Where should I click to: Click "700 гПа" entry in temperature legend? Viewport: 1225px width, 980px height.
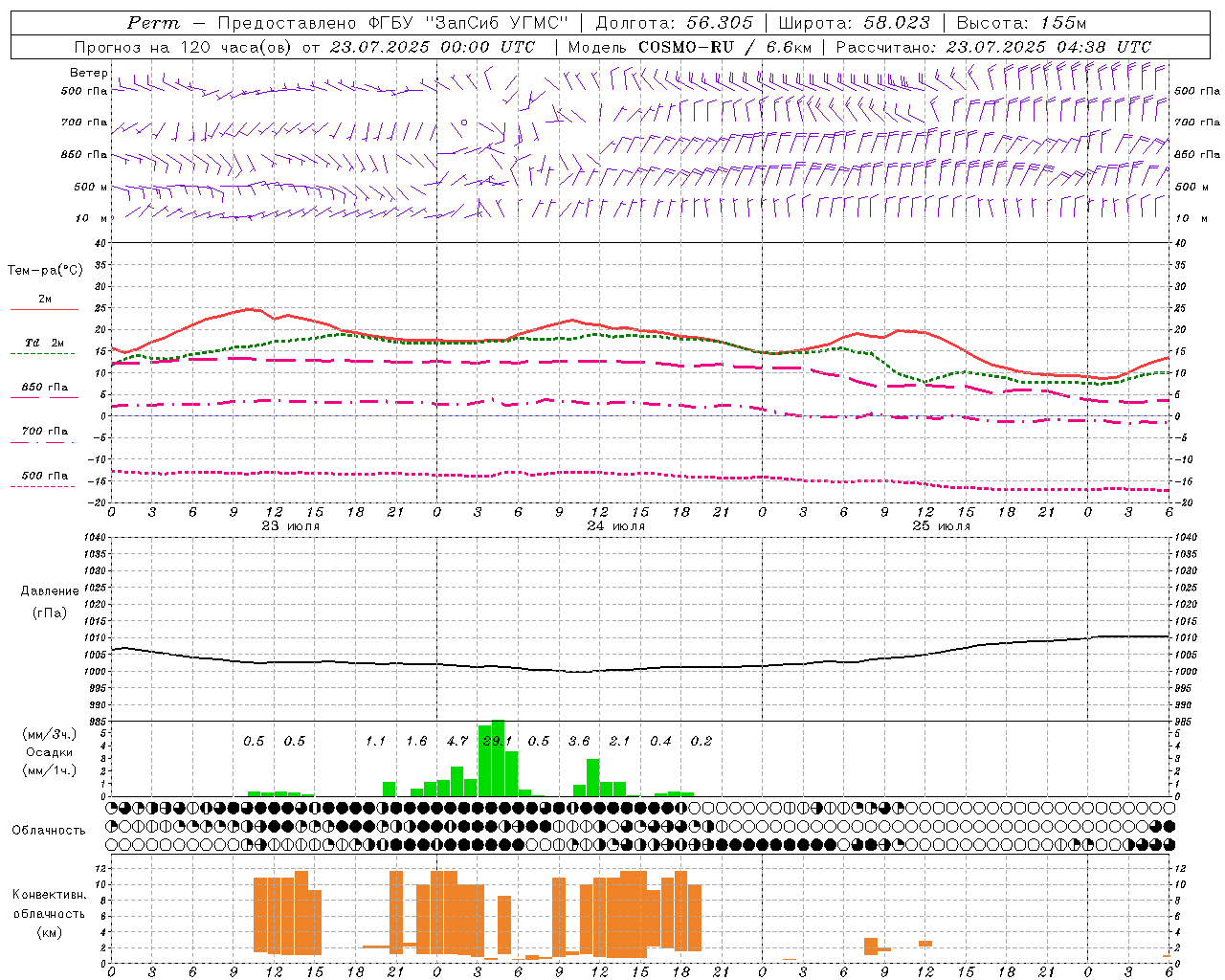point(45,432)
